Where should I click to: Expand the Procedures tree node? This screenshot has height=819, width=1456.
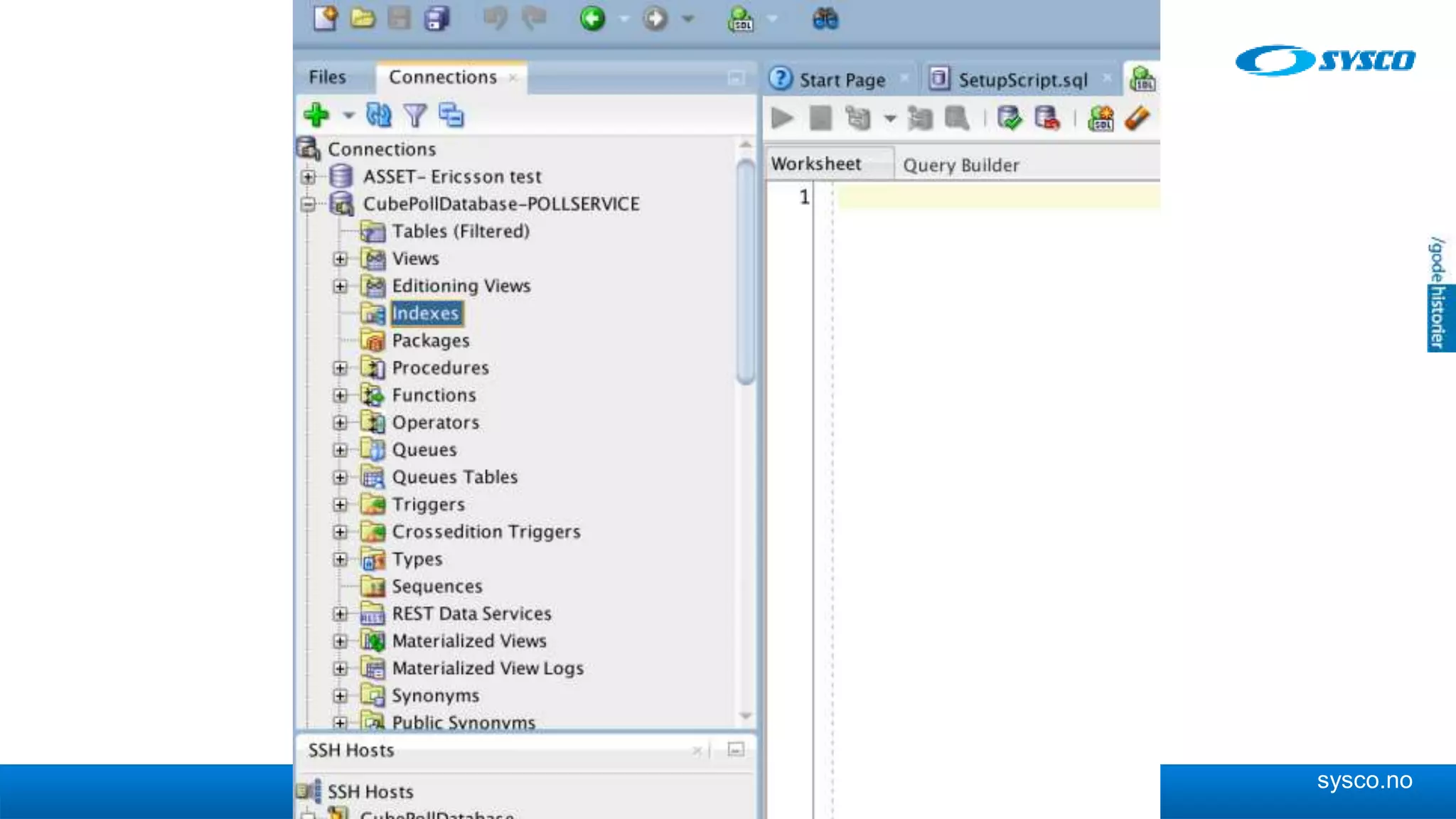click(341, 368)
